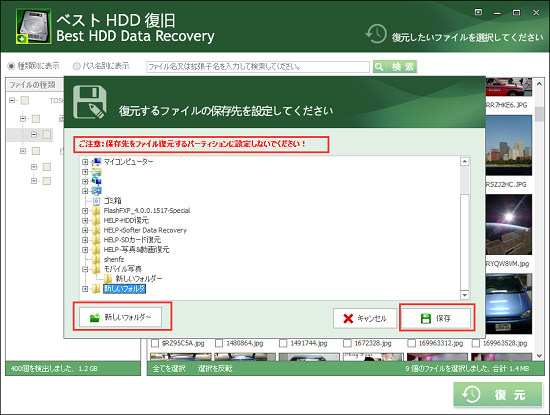The image size is (550, 415).
Task: Select the 種類別に表示 radio button
Action: coord(11,66)
